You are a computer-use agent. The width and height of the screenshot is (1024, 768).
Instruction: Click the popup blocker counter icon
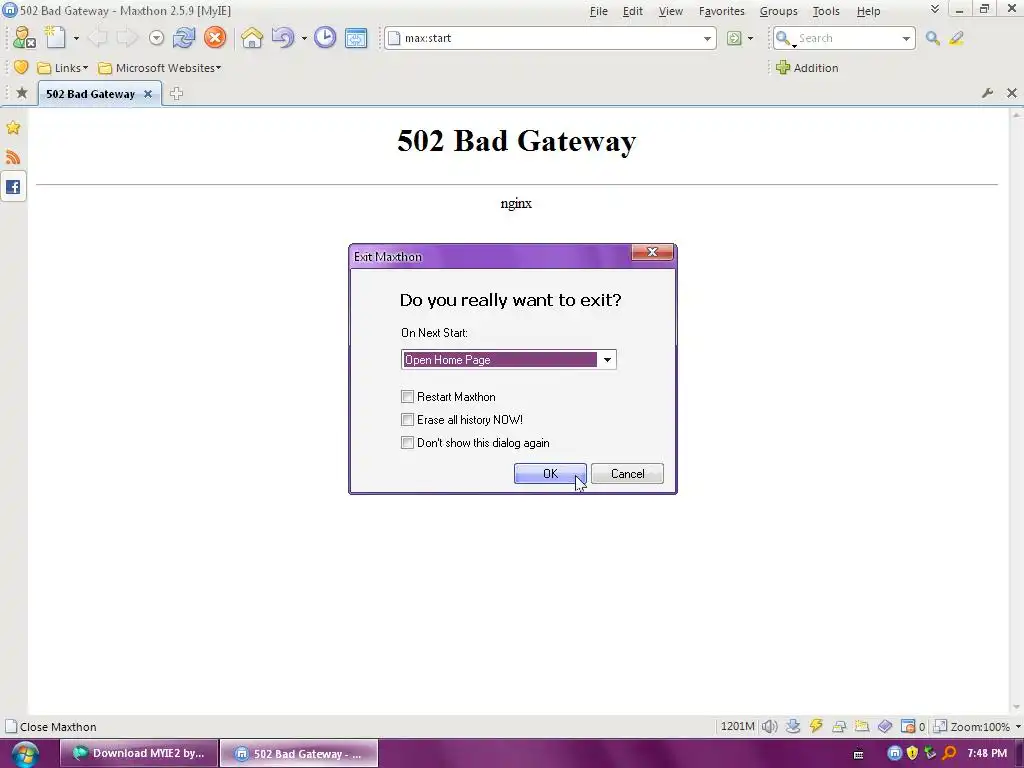(908, 726)
